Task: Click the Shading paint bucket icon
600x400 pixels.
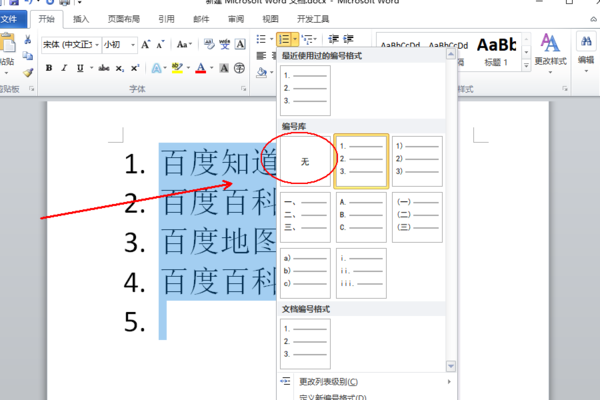Action: tap(262, 72)
